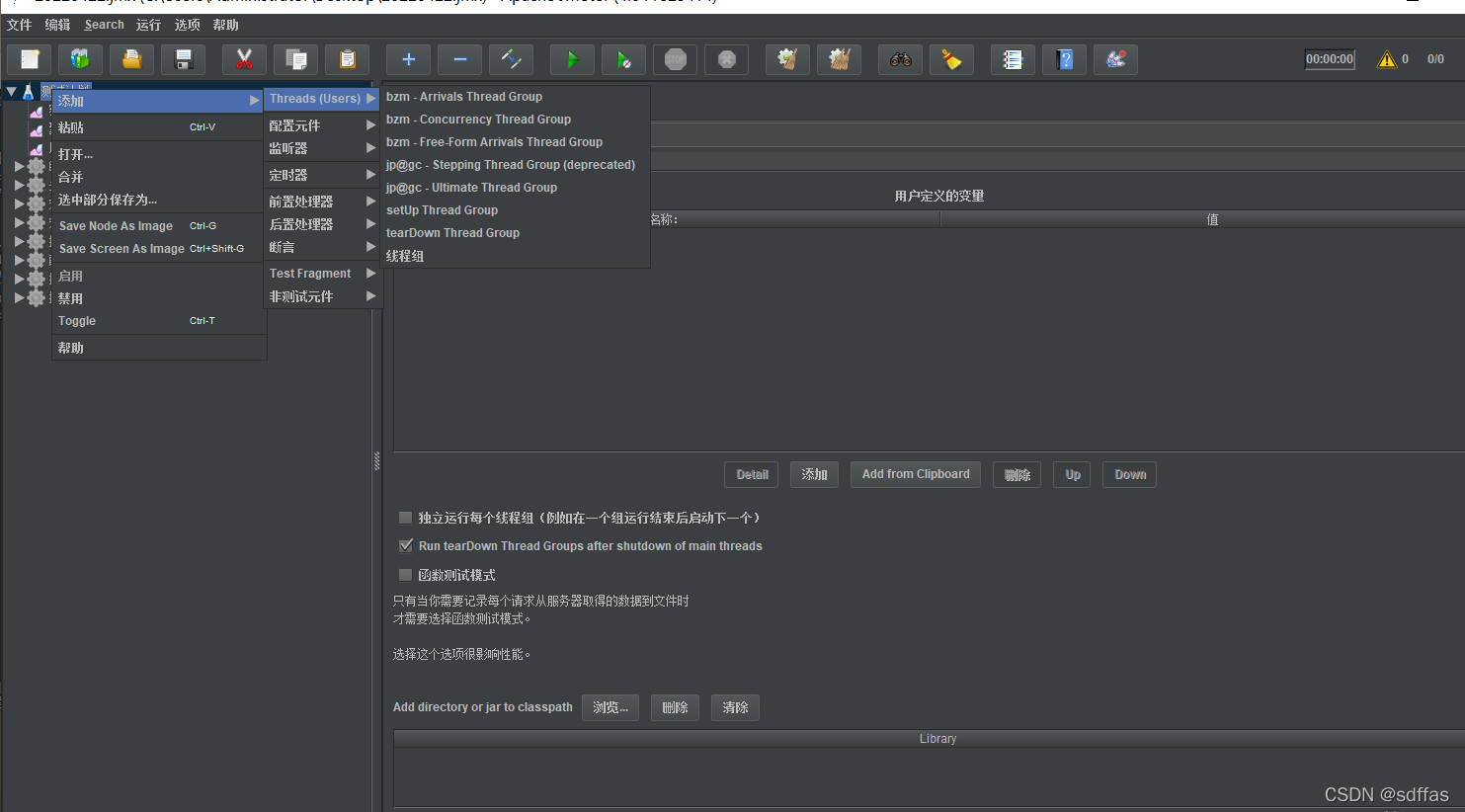Open the 定时器 submenu
Screen dimensions: 1465x812
point(322,175)
